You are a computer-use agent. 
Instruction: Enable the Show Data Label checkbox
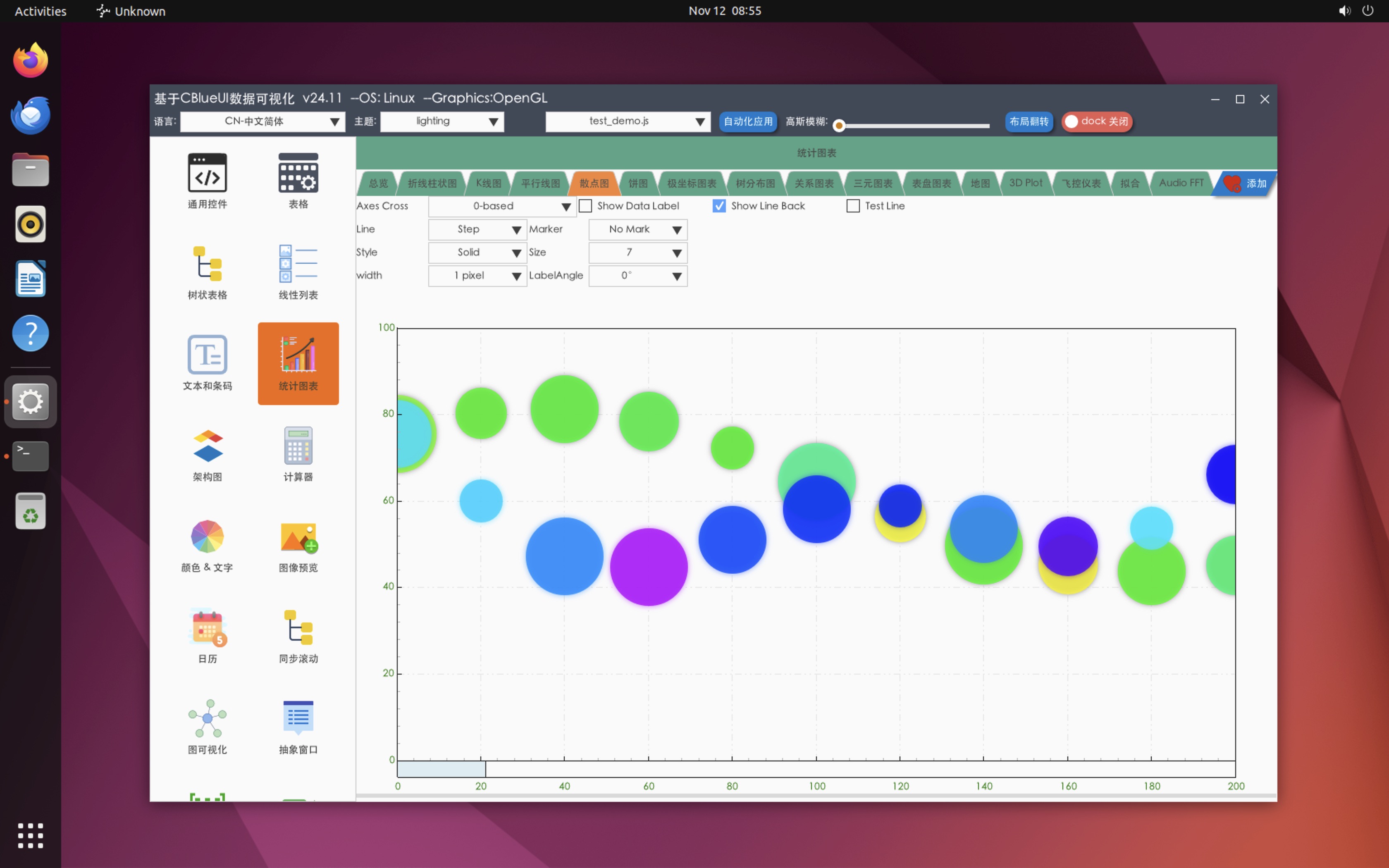[585, 205]
